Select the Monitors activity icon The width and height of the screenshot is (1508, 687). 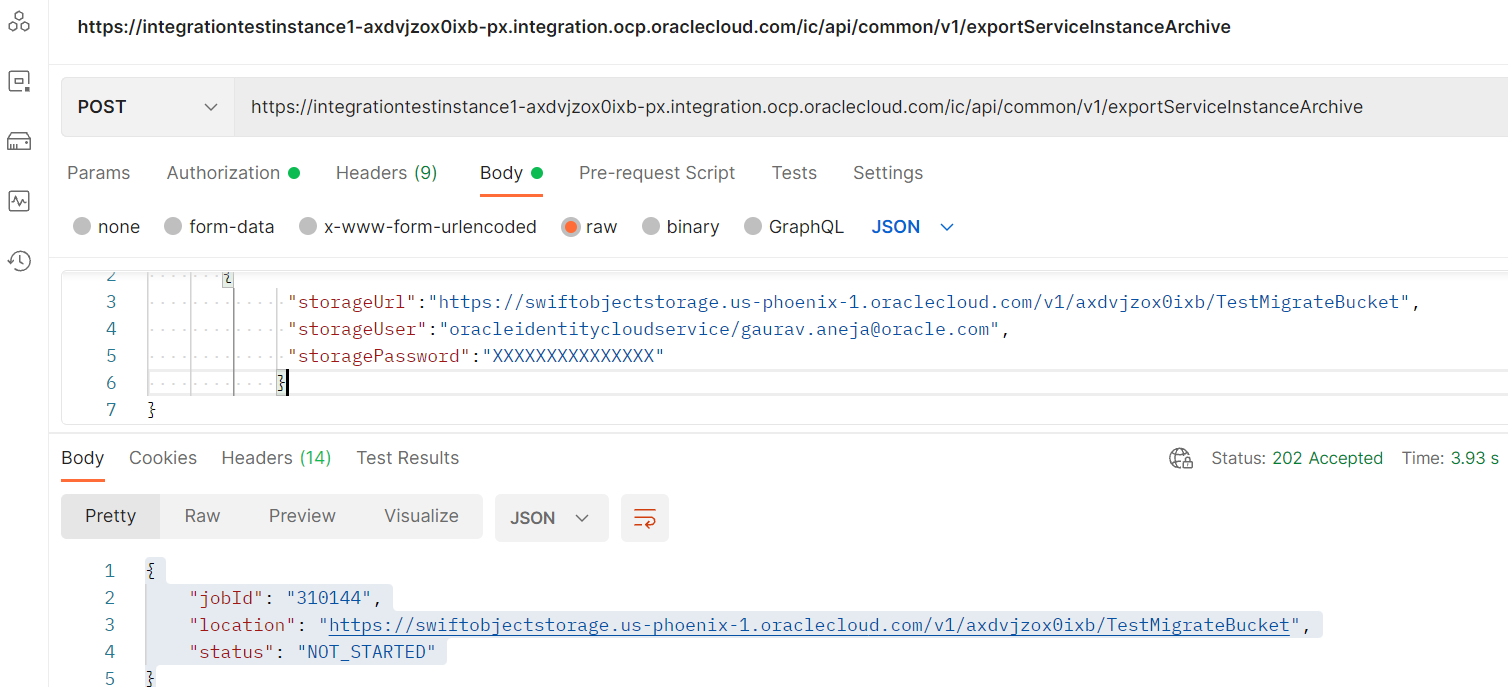pyautogui.click(x=18, y=200)
